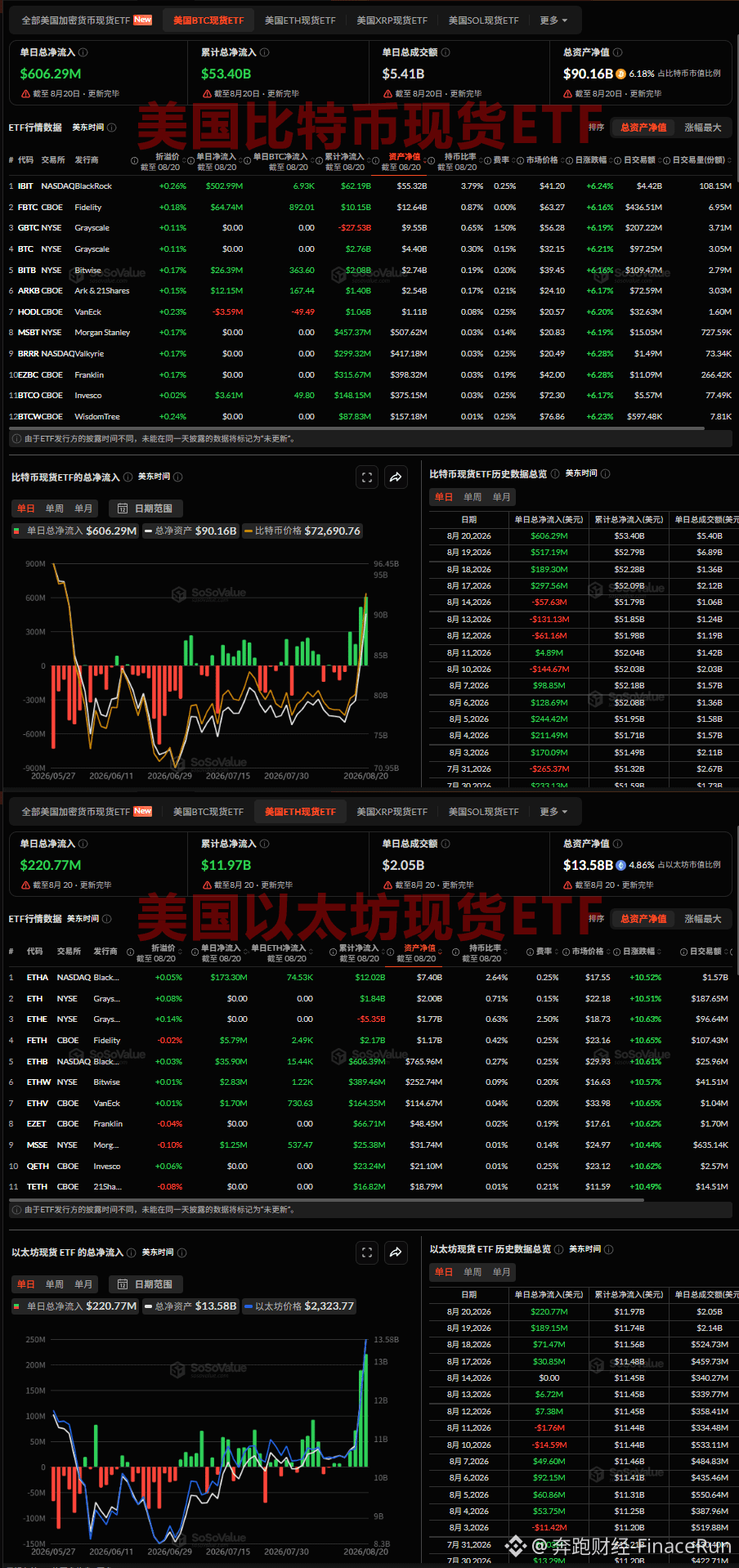Sort ETH table by 总资产净值
739x1568 pixels.
643,919
